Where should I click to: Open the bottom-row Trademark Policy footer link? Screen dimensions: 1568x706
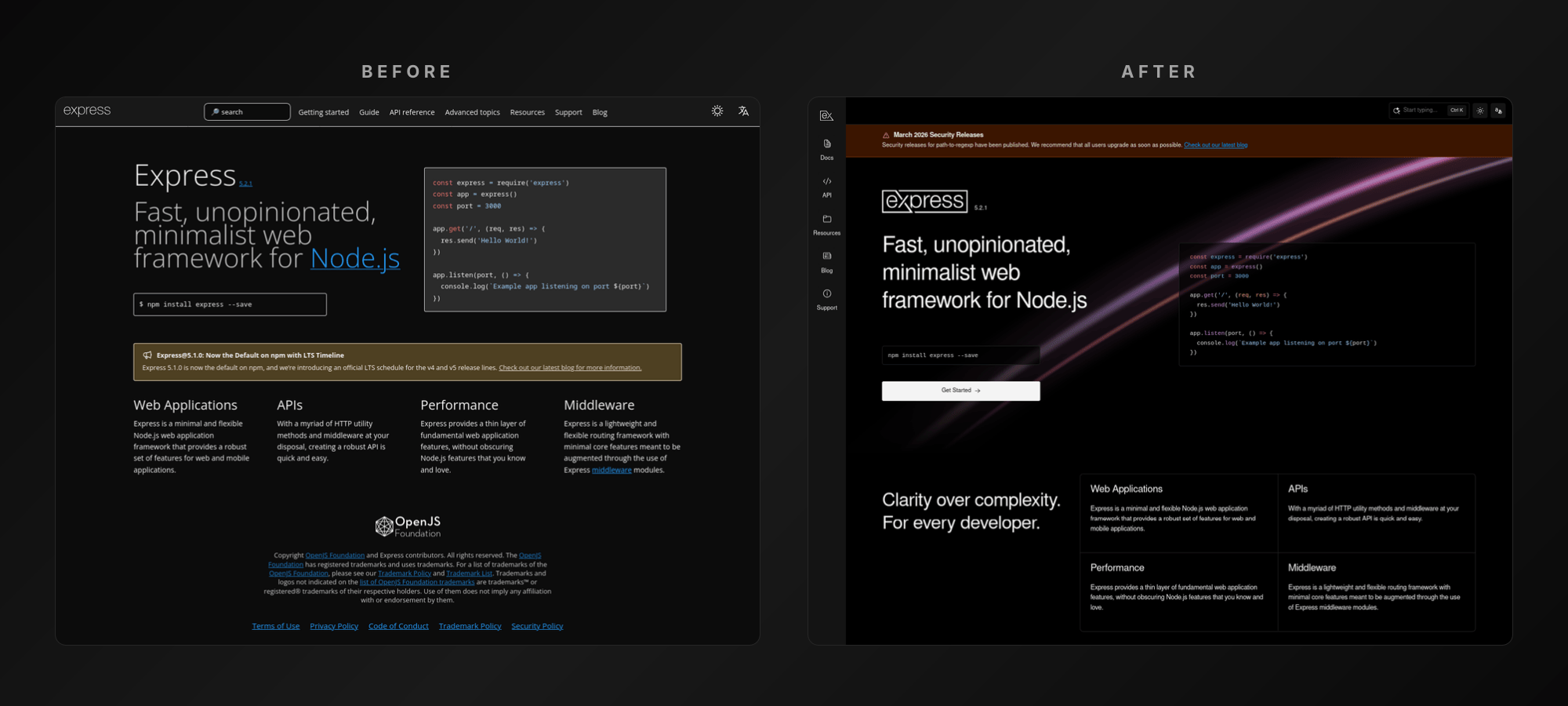coord(470,626)
